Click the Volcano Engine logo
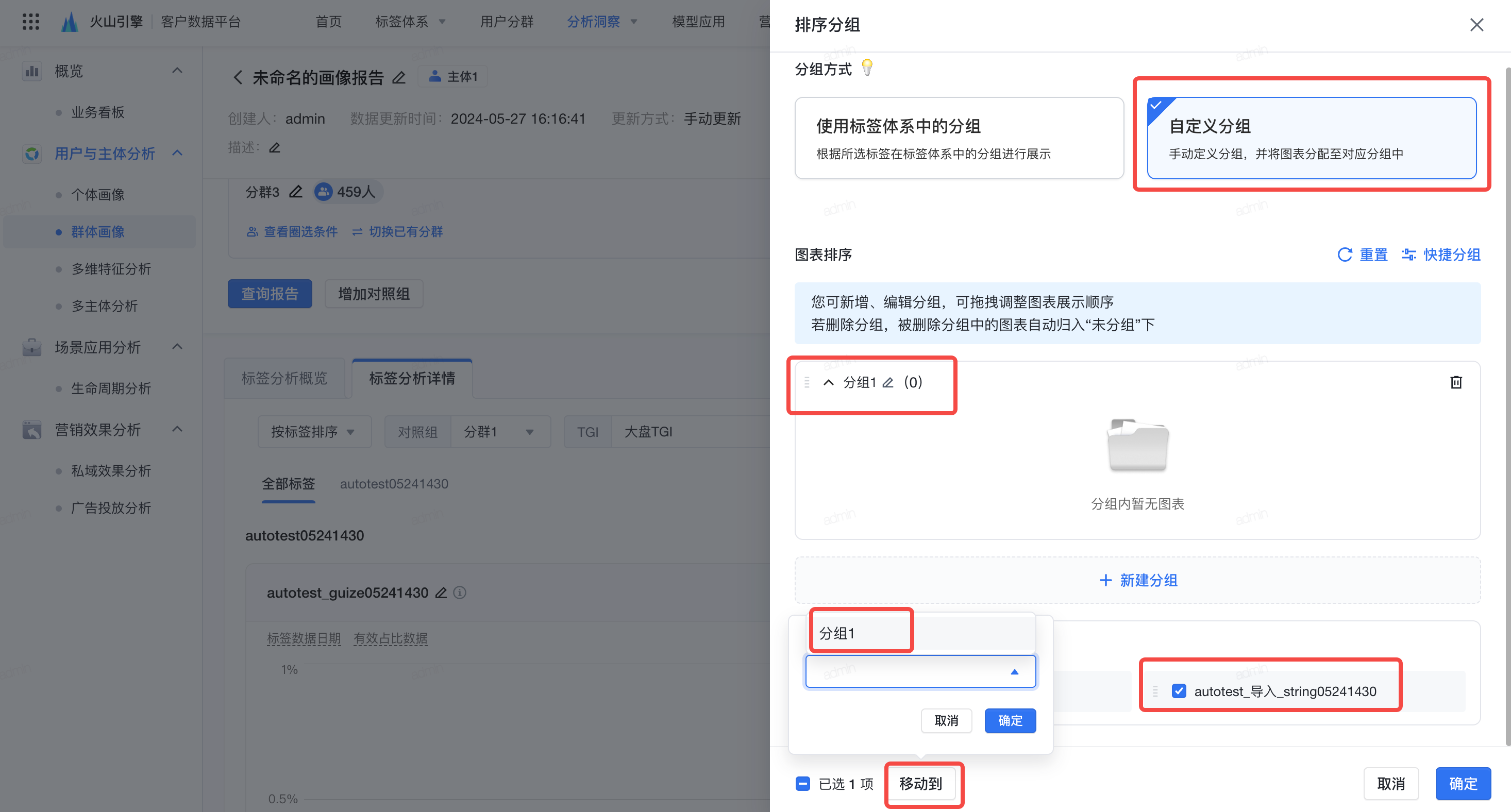 (70, 22)
